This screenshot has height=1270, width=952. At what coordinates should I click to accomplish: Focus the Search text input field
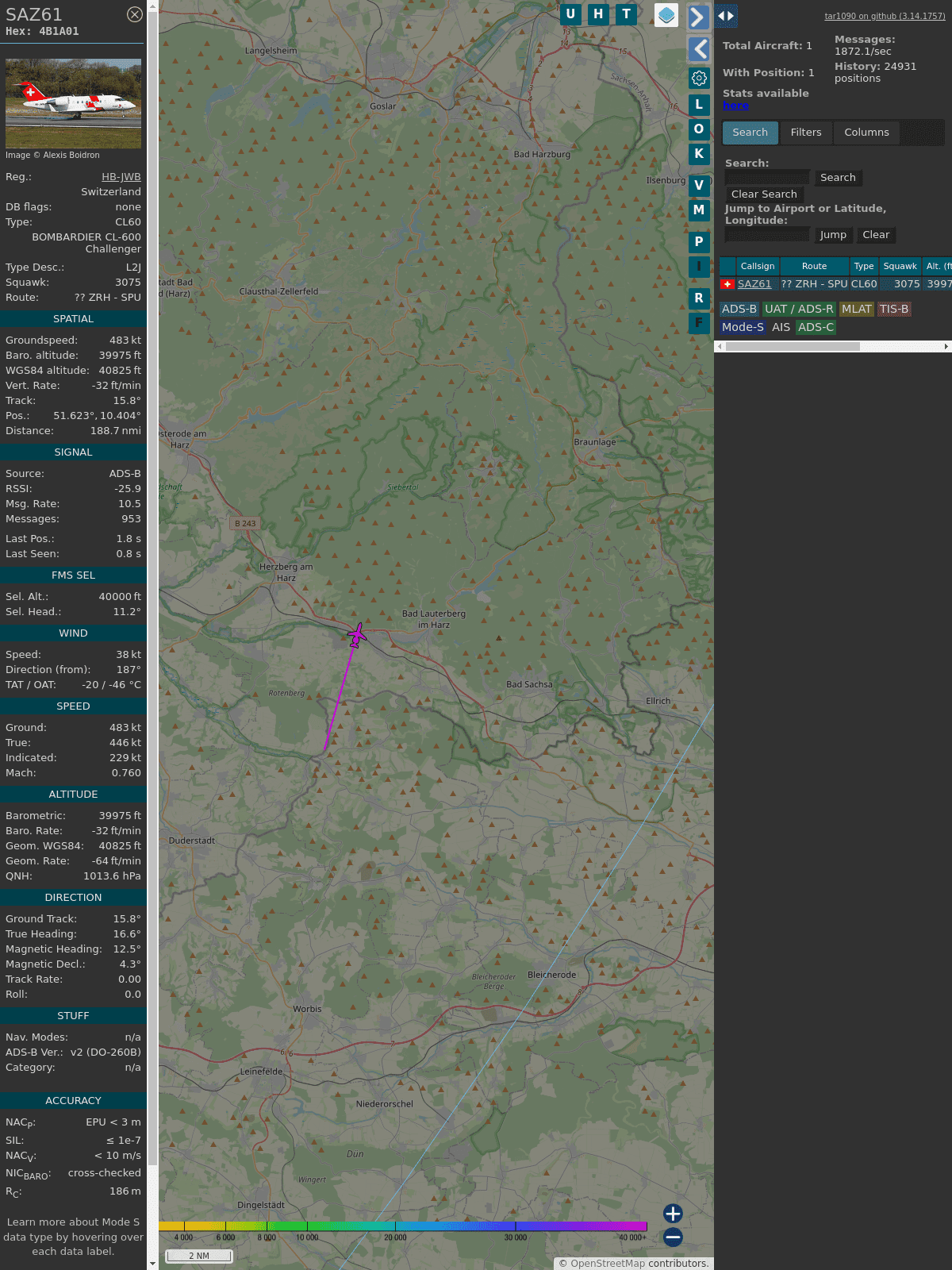pos(767,178)
